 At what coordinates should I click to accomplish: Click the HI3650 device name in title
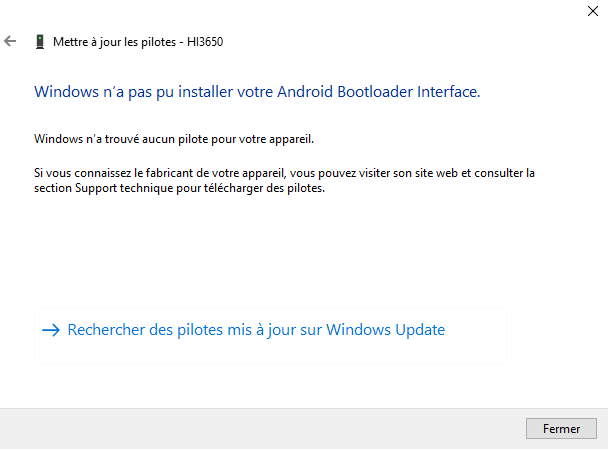(x=205, y=41)
